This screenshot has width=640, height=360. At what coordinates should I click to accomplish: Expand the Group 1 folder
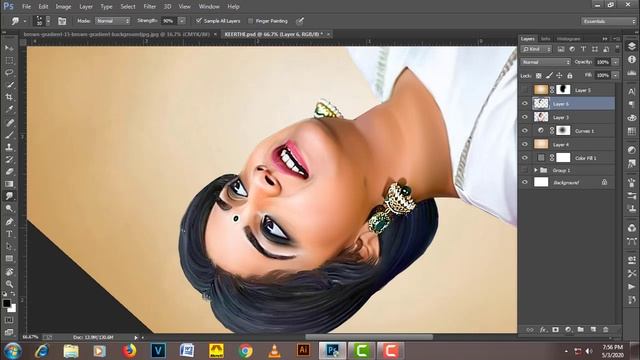(x=536, y=170)
